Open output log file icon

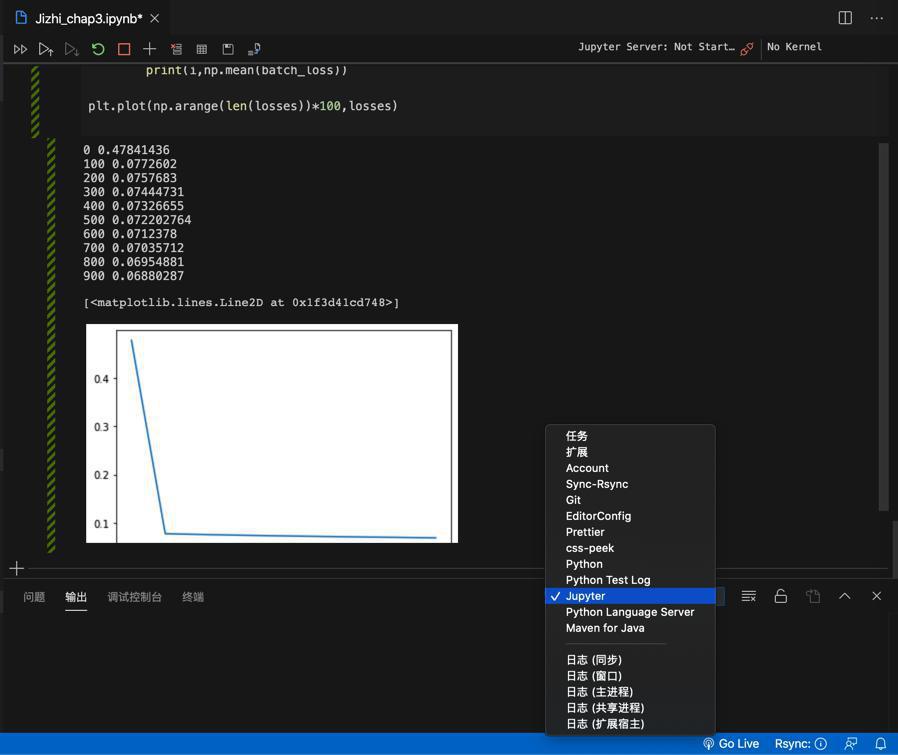pyautogui.click(x=813, y=596)
